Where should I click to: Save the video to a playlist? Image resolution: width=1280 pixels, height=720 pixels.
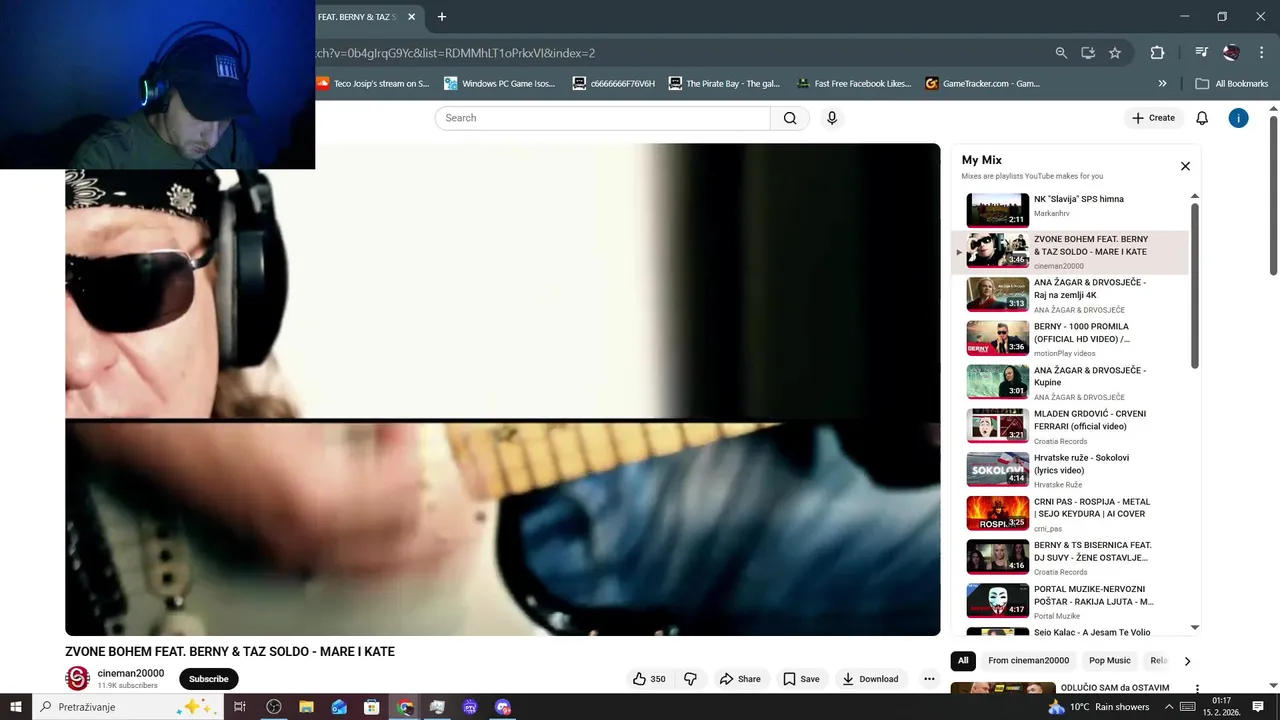pos(801,679)
